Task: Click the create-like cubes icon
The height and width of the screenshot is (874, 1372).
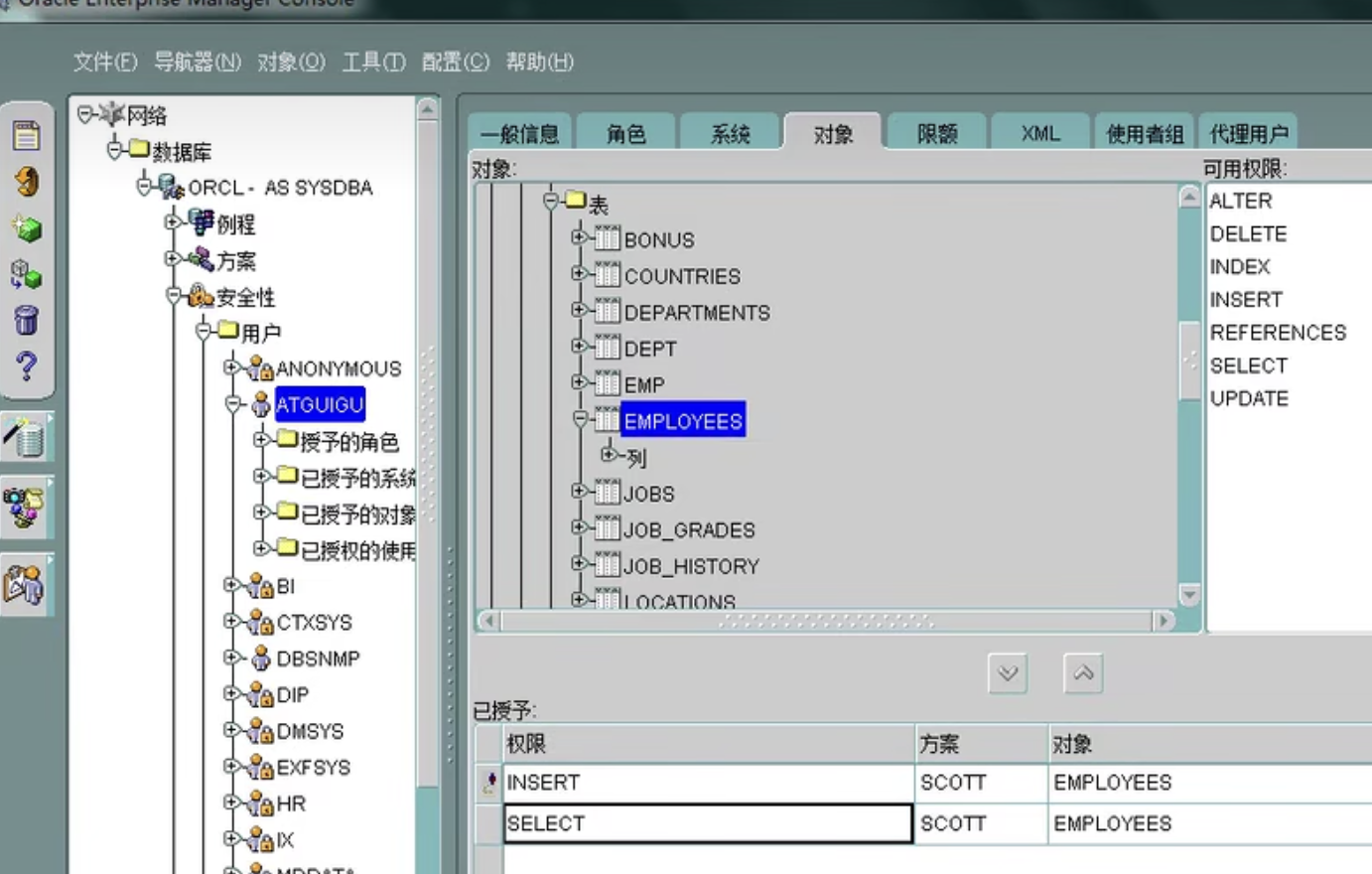Action: (x=26, y=274)
